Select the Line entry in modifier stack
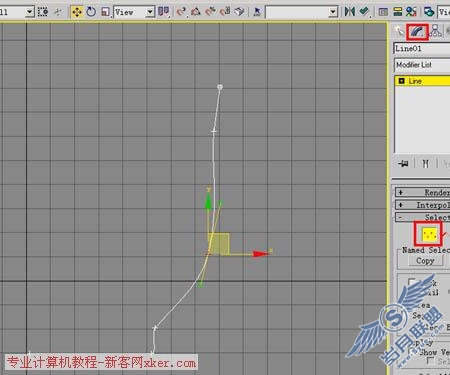 pos(422,81)
